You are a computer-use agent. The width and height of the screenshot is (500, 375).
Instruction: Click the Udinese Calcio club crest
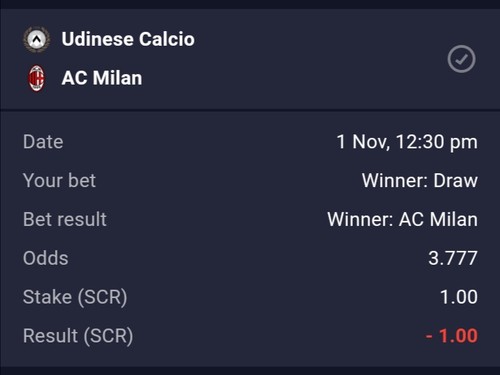[x=37, y=40]
